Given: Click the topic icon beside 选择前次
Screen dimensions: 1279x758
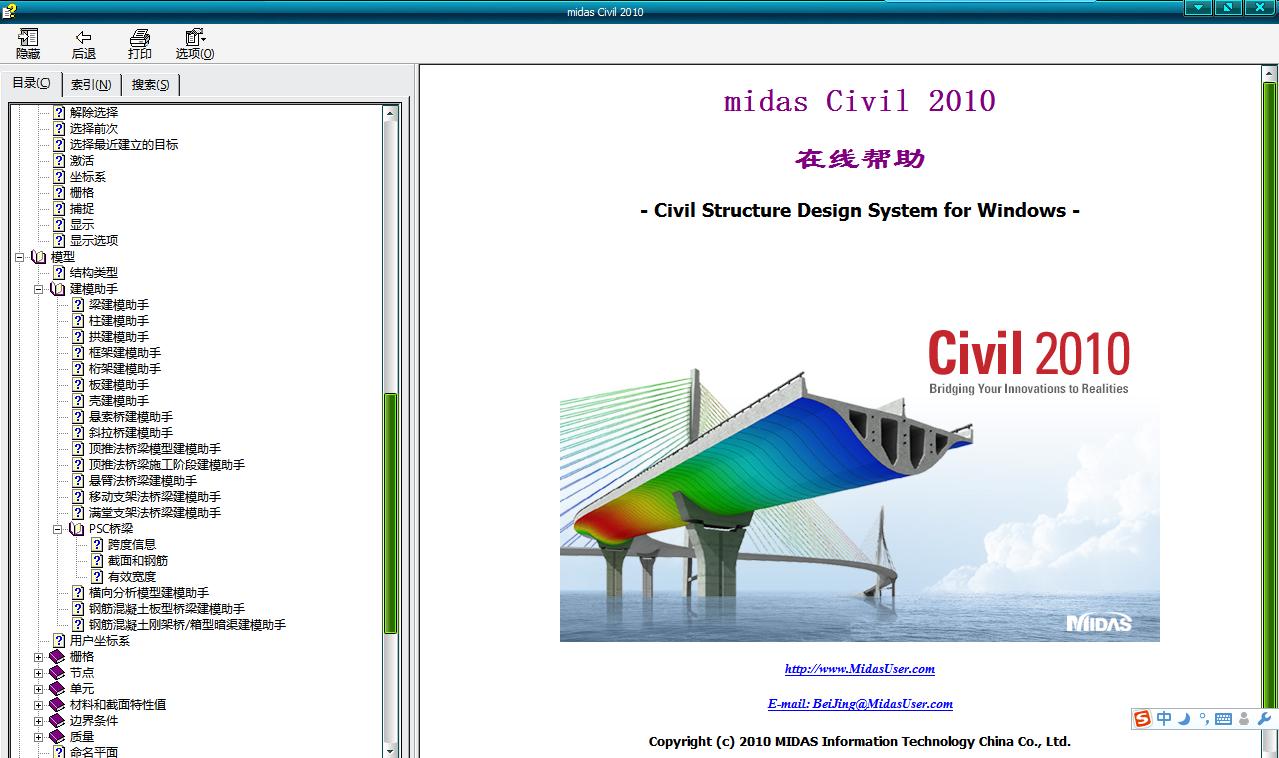Looking at the screenshot, I should pos(59,129).
